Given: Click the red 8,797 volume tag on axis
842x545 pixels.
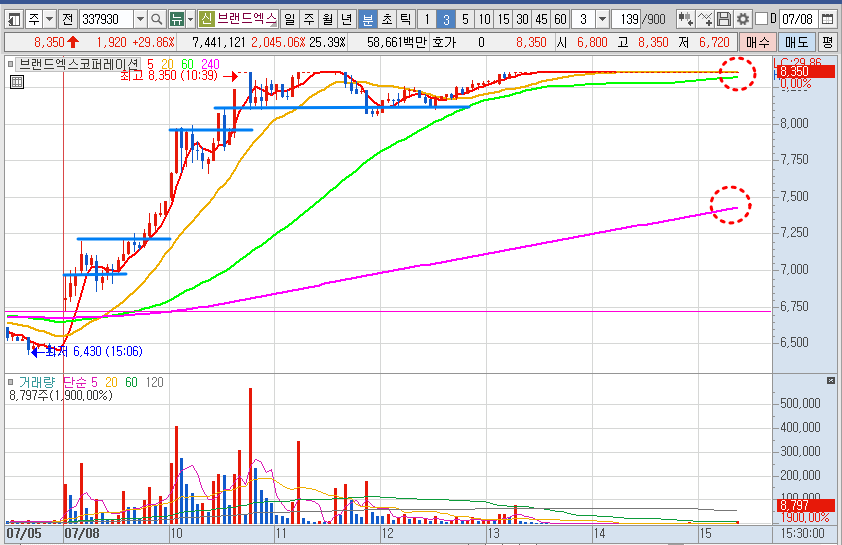Looking at the screenshot, I should click(806, 505).
